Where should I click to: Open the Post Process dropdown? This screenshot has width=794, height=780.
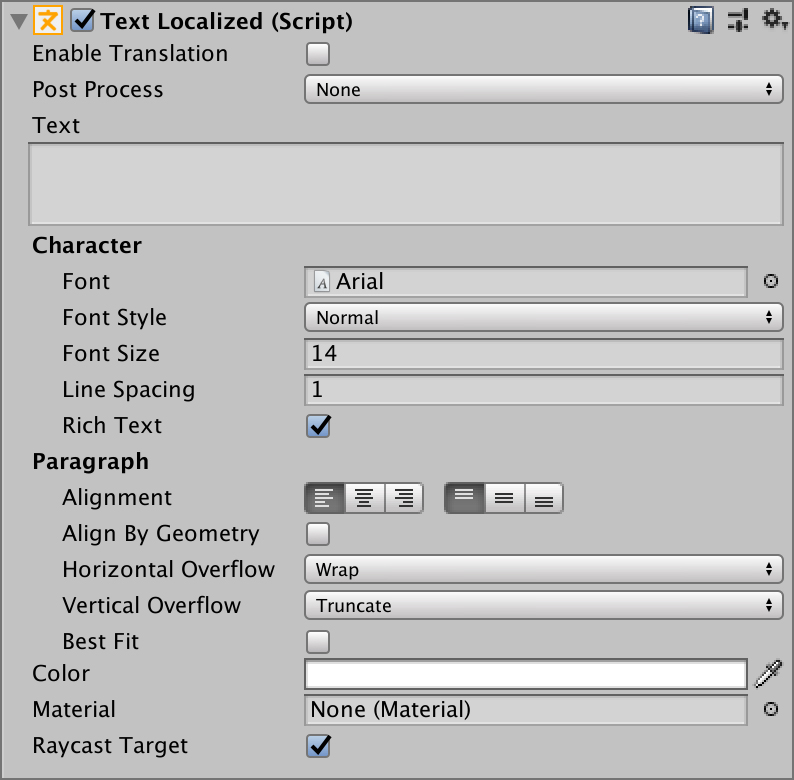point(544,90)
